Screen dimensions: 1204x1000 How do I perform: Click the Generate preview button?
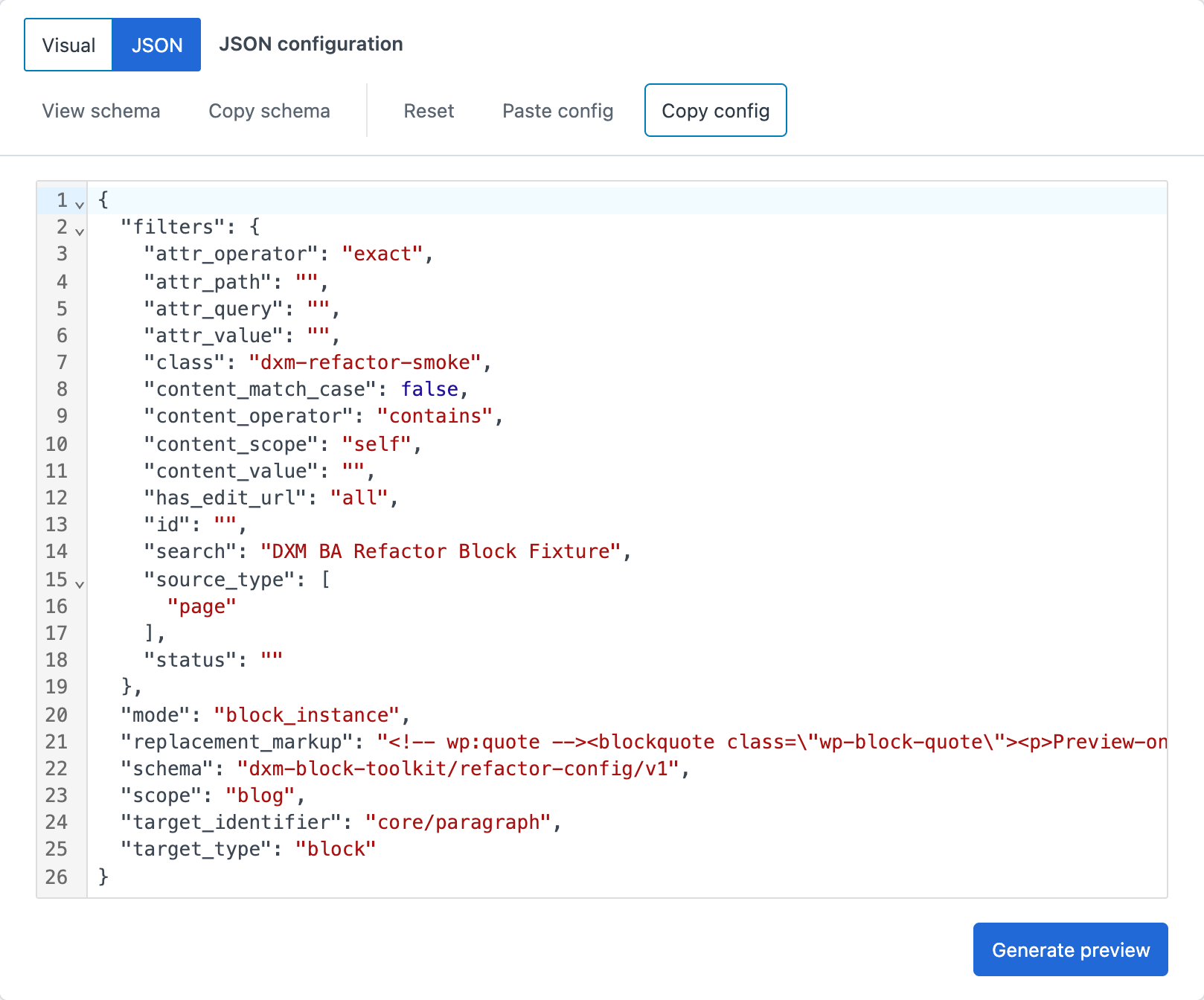[1071, 949]
